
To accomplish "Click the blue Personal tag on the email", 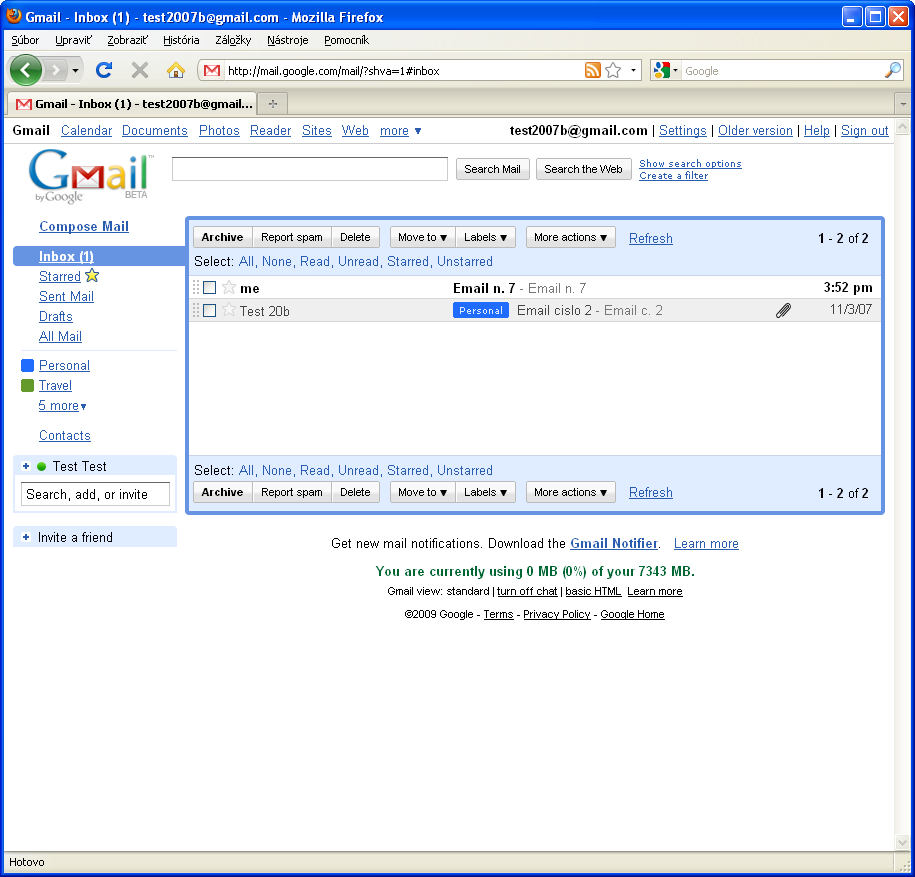I will coord(481,310).
